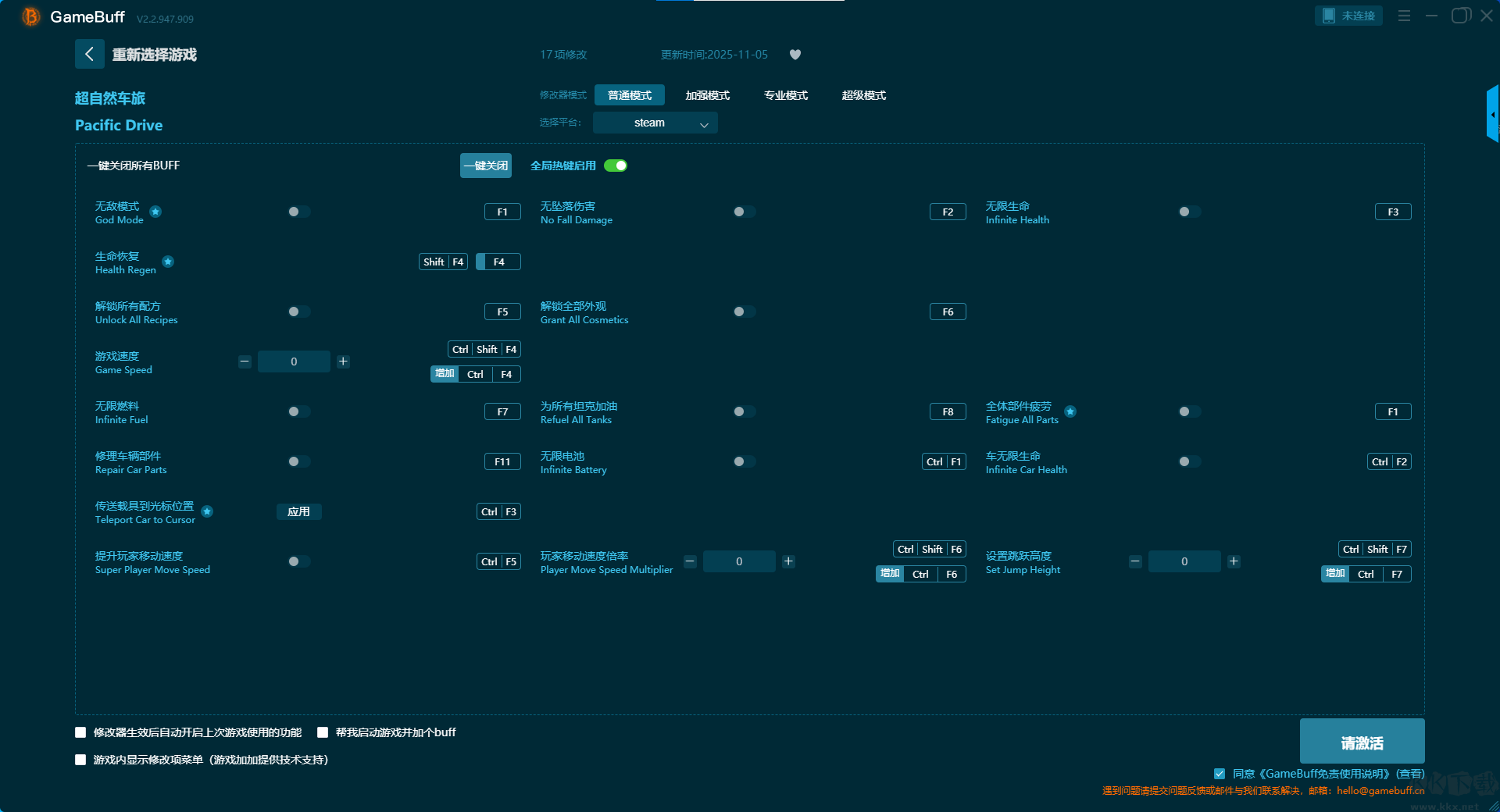Enable Grant All Cosmetics toggle
Viewport: 1500px width, 812px height.
click(745, 312)
